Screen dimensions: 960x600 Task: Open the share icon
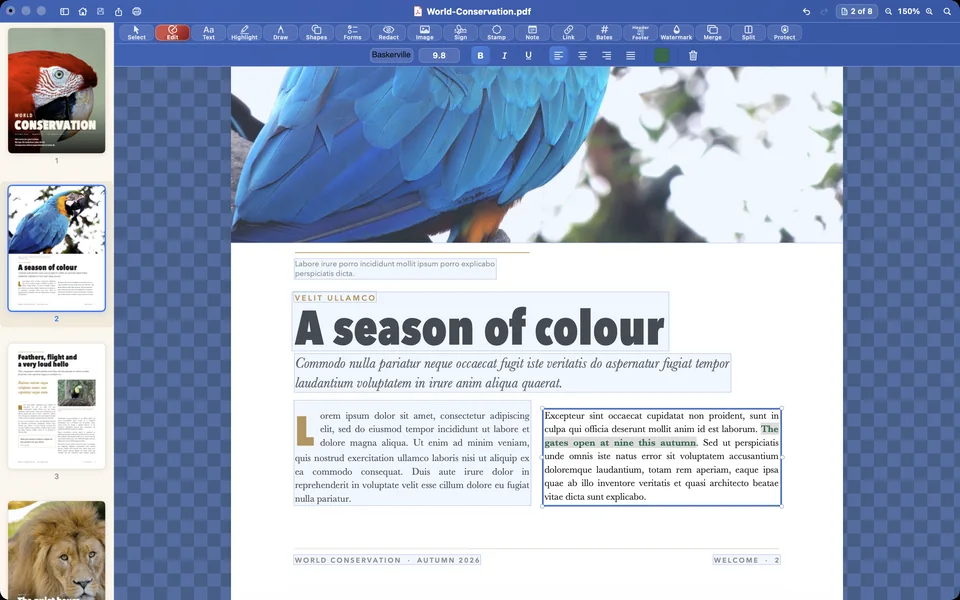[119, 12]
